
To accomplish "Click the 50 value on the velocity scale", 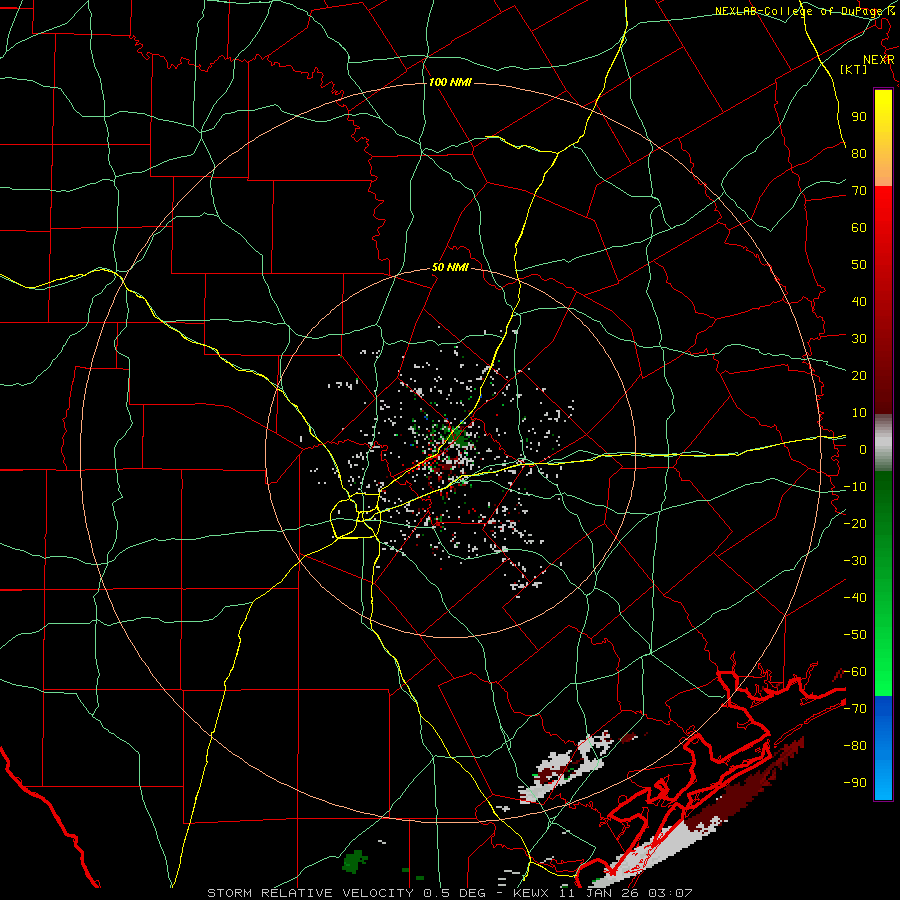I will pyautogui.click(x=859, y=265).
